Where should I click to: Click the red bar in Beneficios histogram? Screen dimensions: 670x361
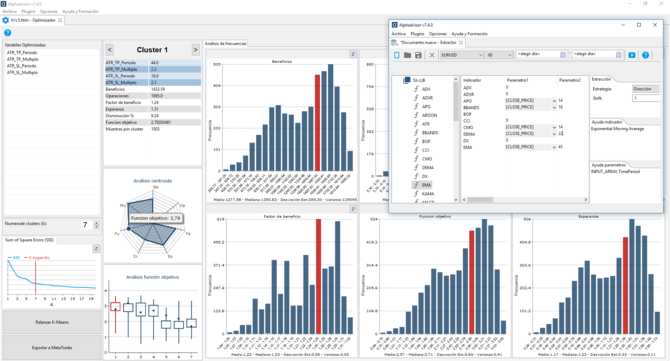pos(317,123)
